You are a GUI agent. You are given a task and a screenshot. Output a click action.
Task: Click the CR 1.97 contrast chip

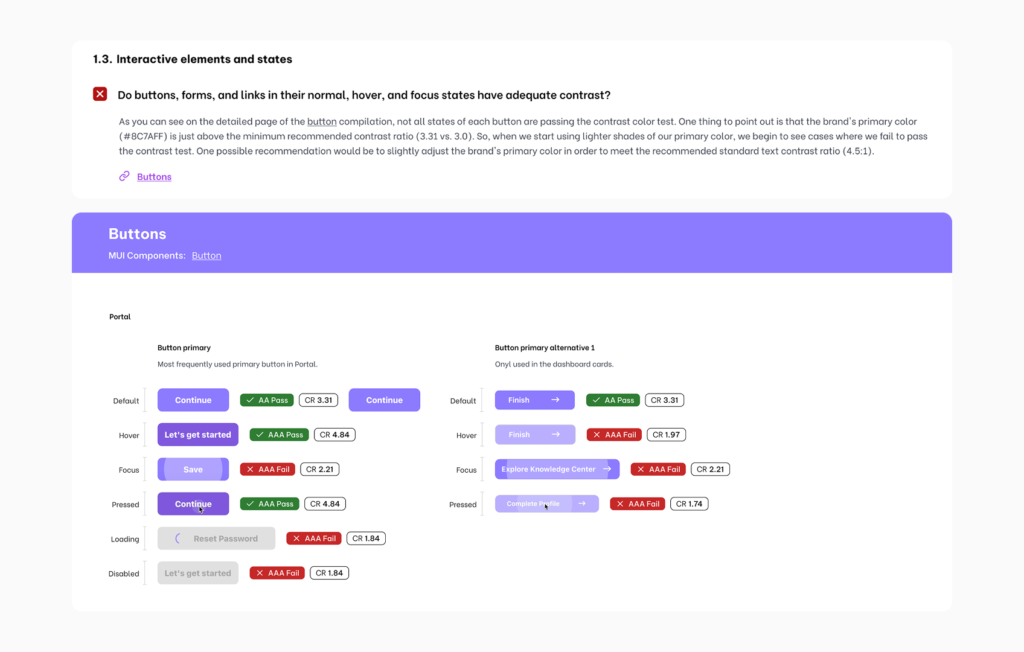pyautogui.click(x=666, y=434)
